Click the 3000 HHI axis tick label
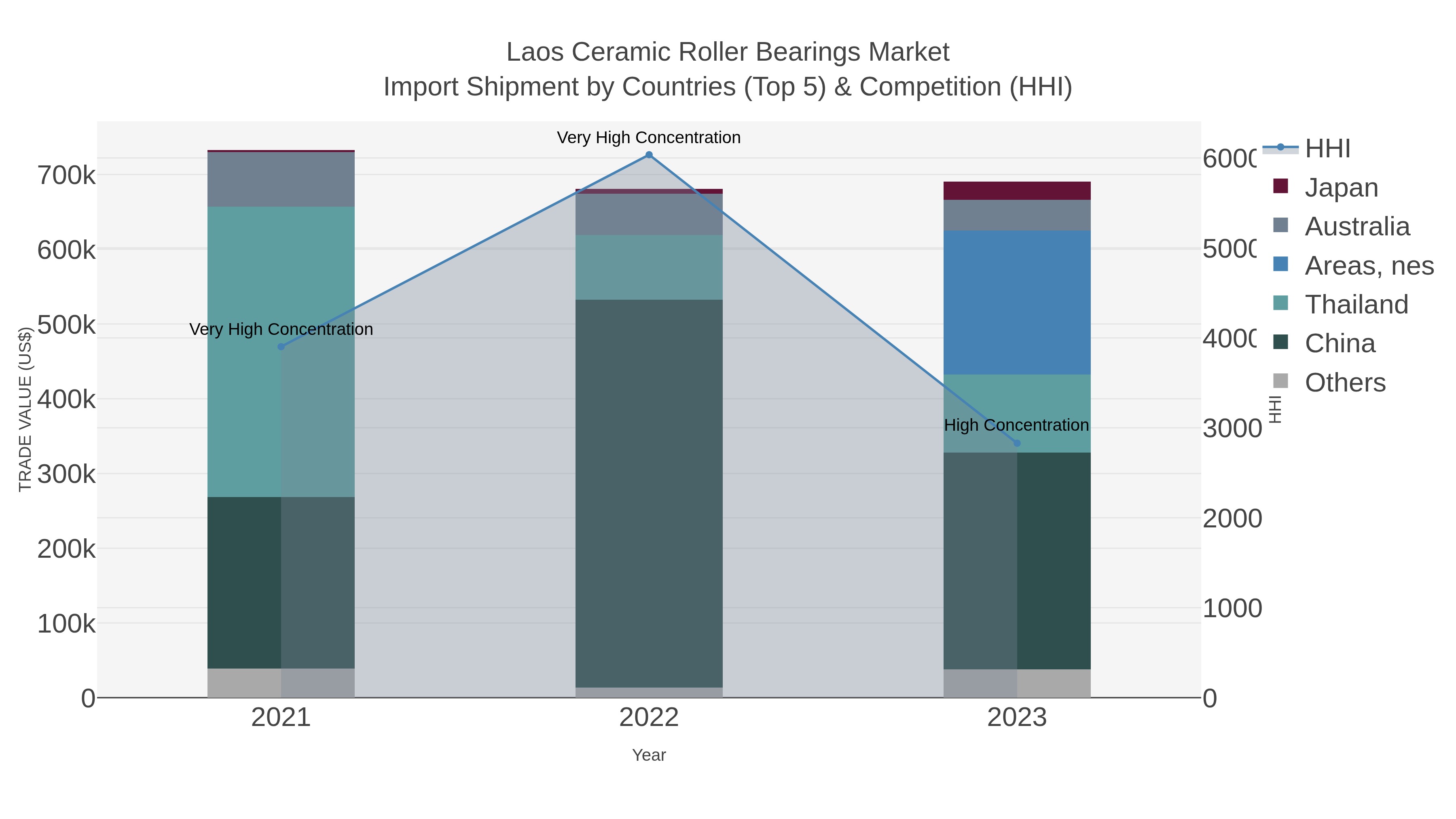The image size is (1456, 819). 1232,428
